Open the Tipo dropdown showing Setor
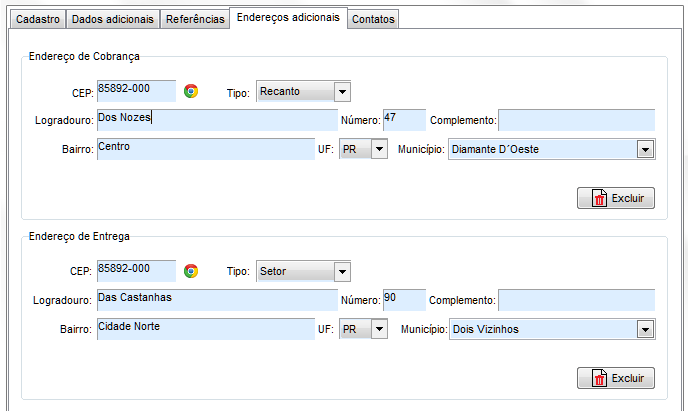The image size is (688, 411). pos(303,271)
